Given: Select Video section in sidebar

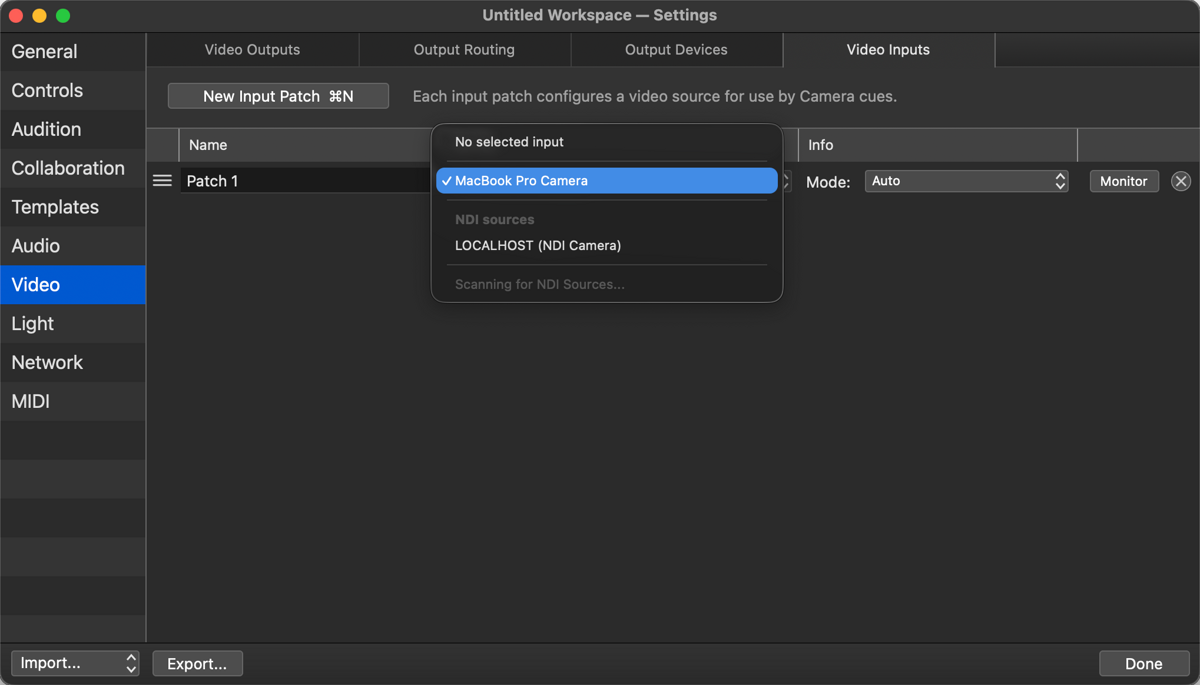Looking at the screenshot, I should 73,285.
